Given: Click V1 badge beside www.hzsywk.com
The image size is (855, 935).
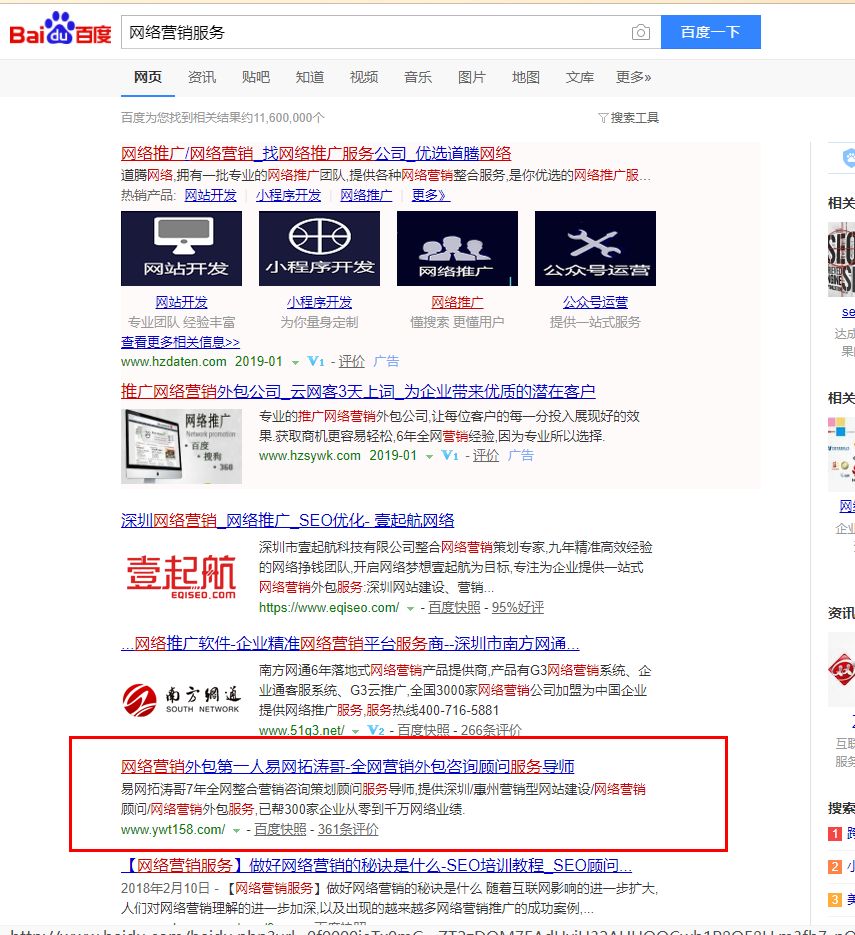Looking at the screenshot, I should click(x=450, y=456).
